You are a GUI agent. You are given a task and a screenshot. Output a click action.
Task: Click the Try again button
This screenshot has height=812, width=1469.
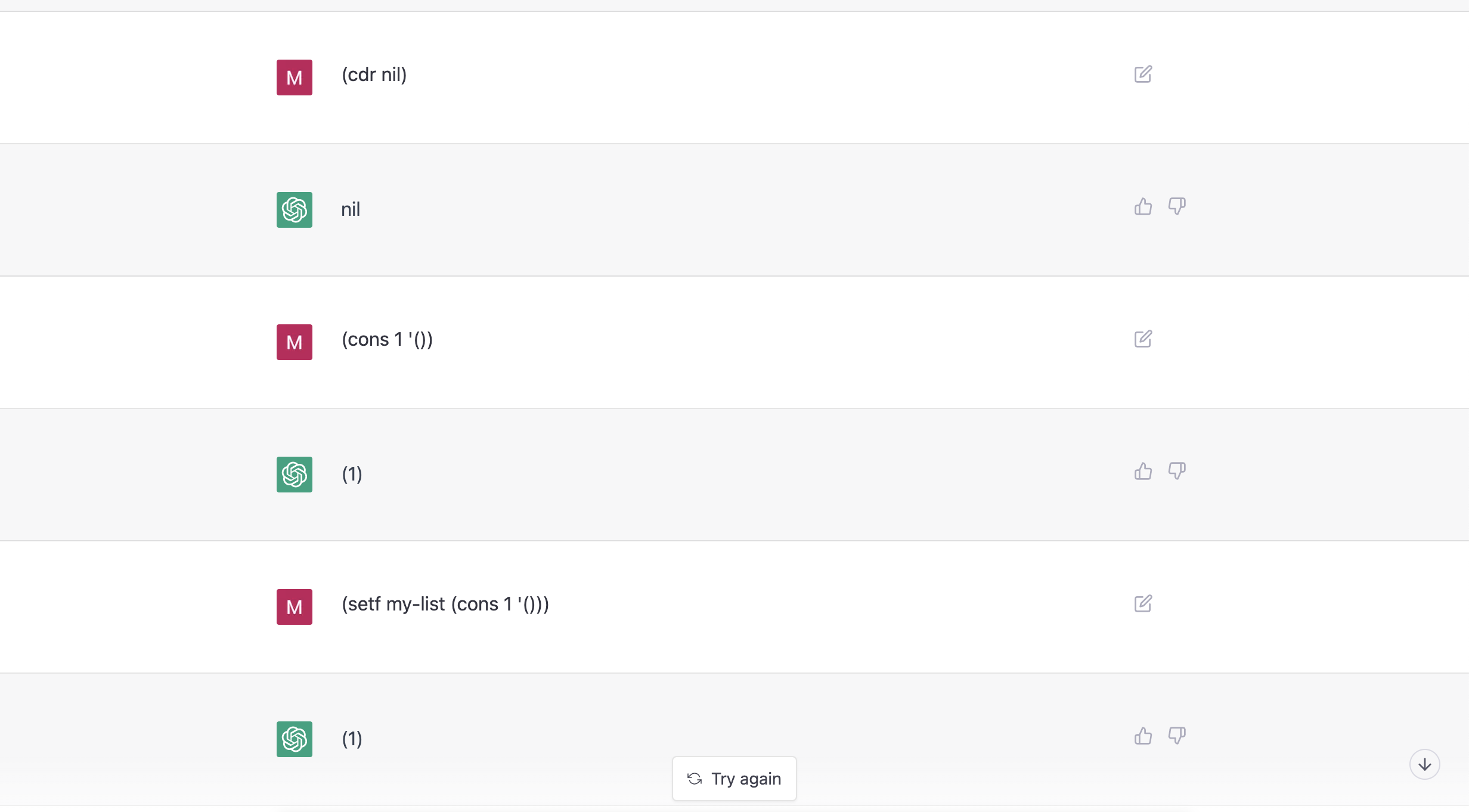point(734,779)
